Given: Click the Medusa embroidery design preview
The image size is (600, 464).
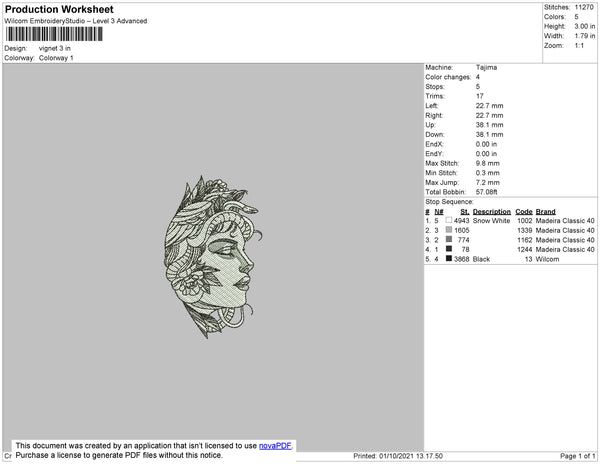Looking at the screenshot, I should [x=214, y=257].
